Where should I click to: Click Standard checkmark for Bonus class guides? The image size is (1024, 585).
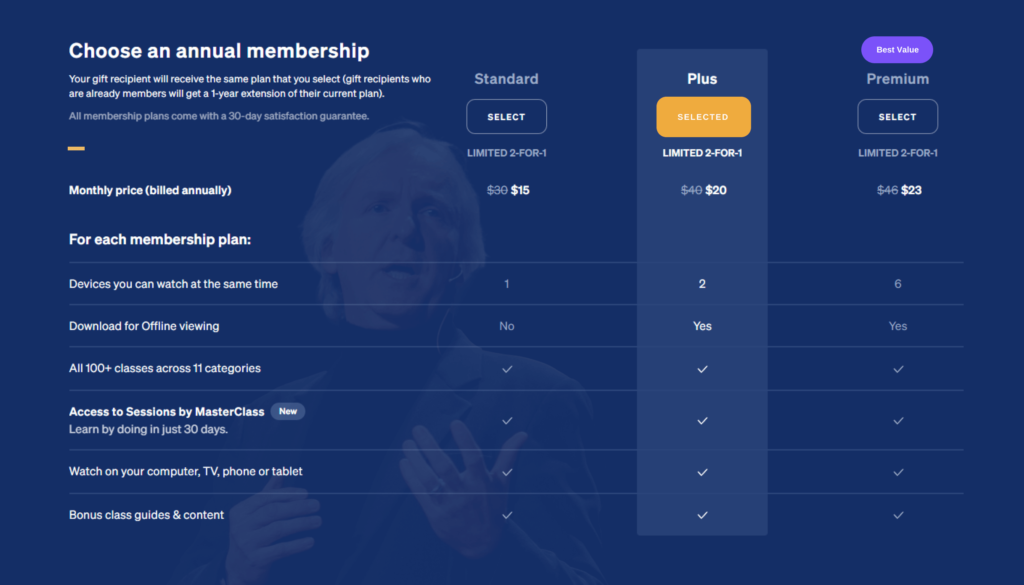[x=507, y=514]
